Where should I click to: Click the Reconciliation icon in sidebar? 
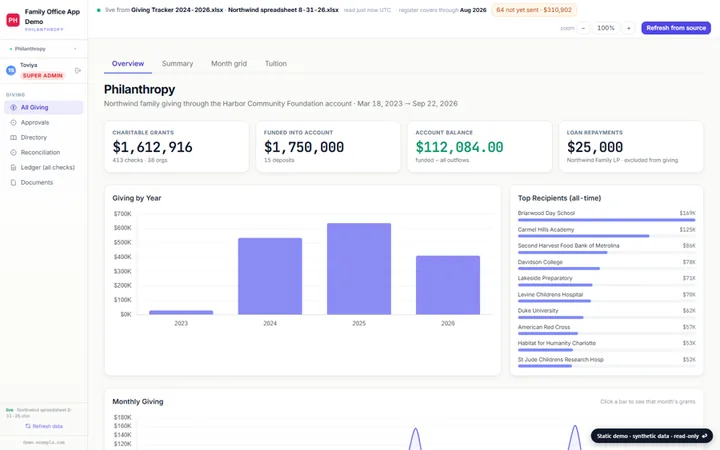[13, 152]
